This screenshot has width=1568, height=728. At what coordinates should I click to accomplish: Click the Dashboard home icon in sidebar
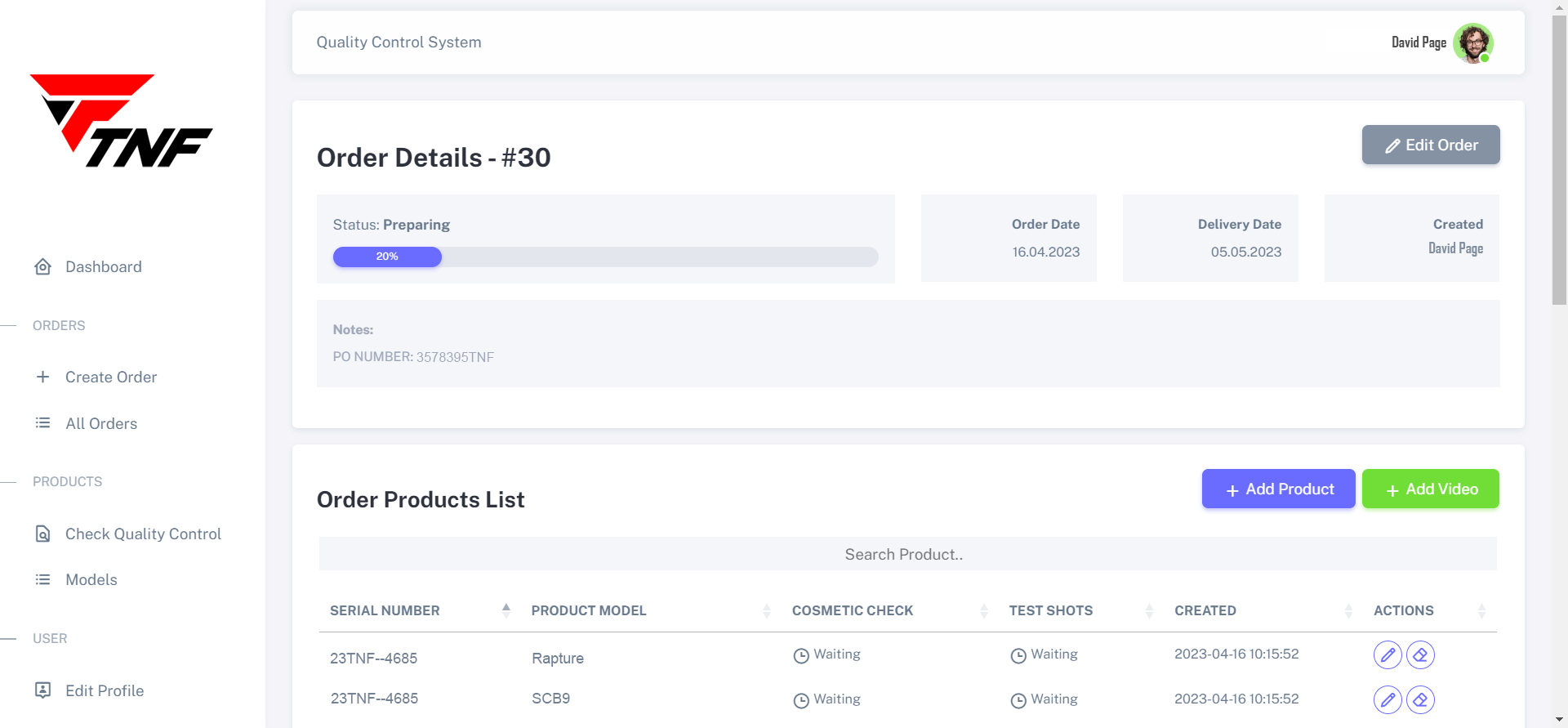(x=43, y=267)
